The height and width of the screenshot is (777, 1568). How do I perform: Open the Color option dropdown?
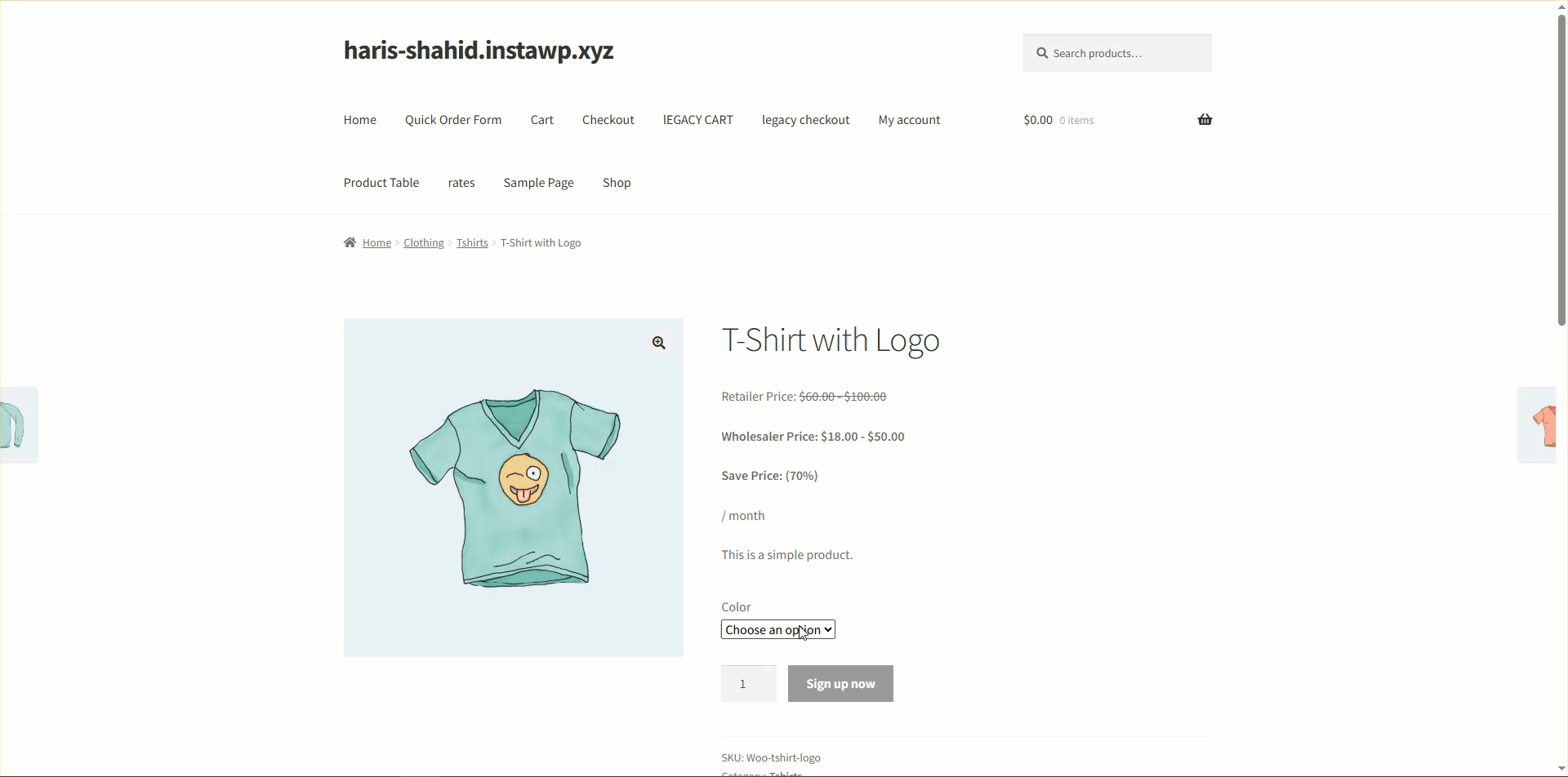click(778, 629)
